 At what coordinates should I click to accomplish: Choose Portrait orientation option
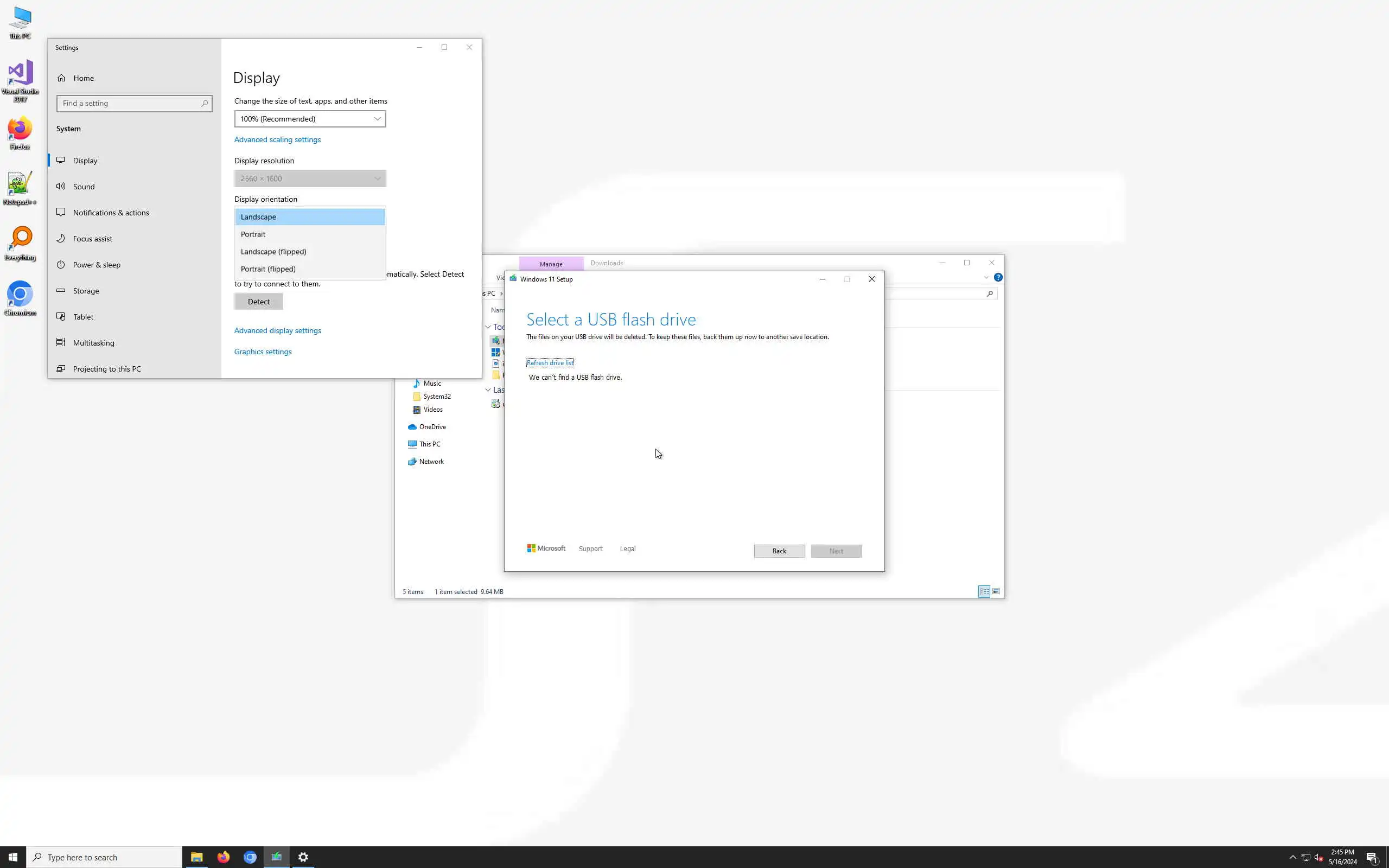point(253,234)
